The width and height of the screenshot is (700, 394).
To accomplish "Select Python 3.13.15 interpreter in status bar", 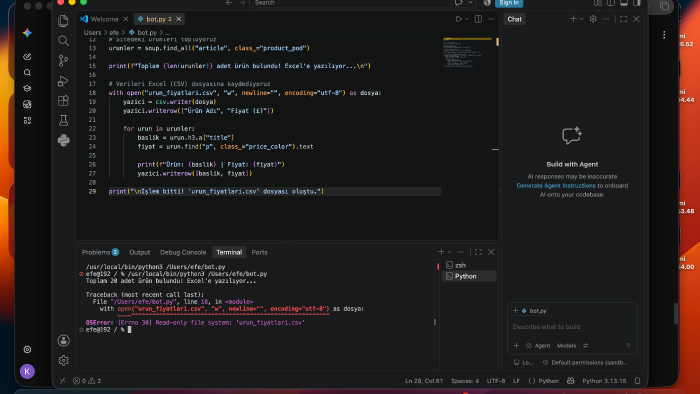I will pyautogui.click(x=604, y=381).
